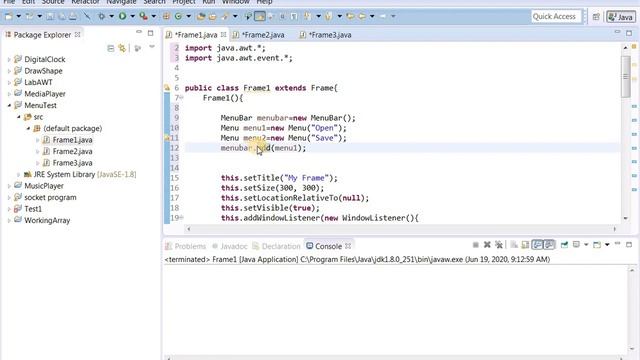Screen dimensions: 640x360
Task: Select Frame3.java in Package Explorer
Action: (72, 163)
